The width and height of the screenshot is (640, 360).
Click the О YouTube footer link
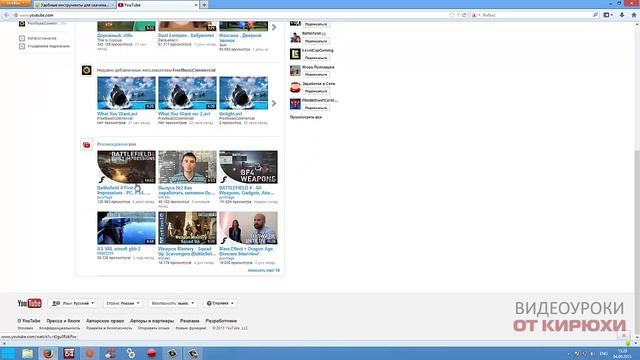pos(29,321)
